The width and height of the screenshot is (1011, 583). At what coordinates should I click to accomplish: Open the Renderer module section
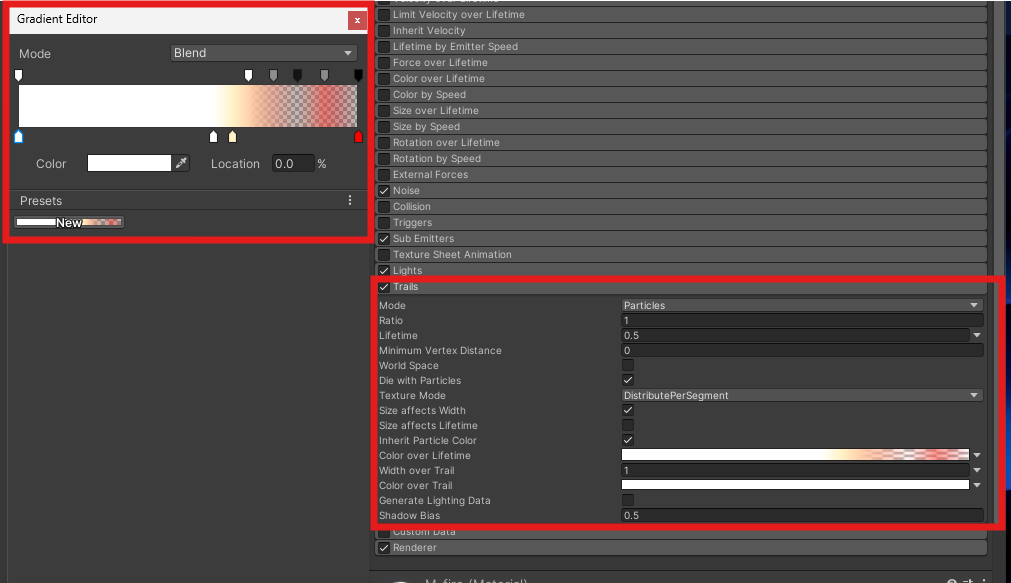(414, 548)
